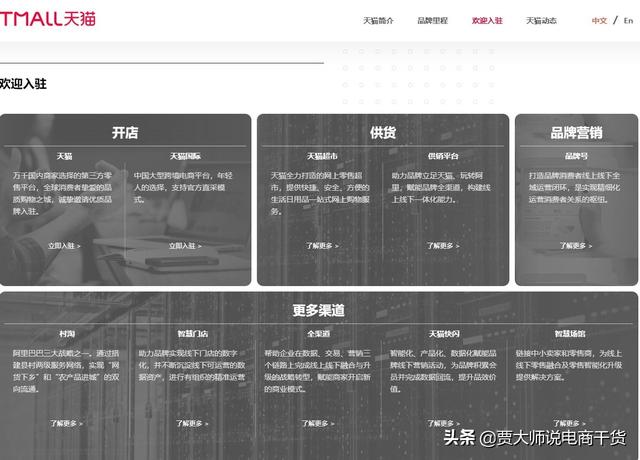Click 了解更多 under 智慧门店
The image size is (640, 460).
192,423
